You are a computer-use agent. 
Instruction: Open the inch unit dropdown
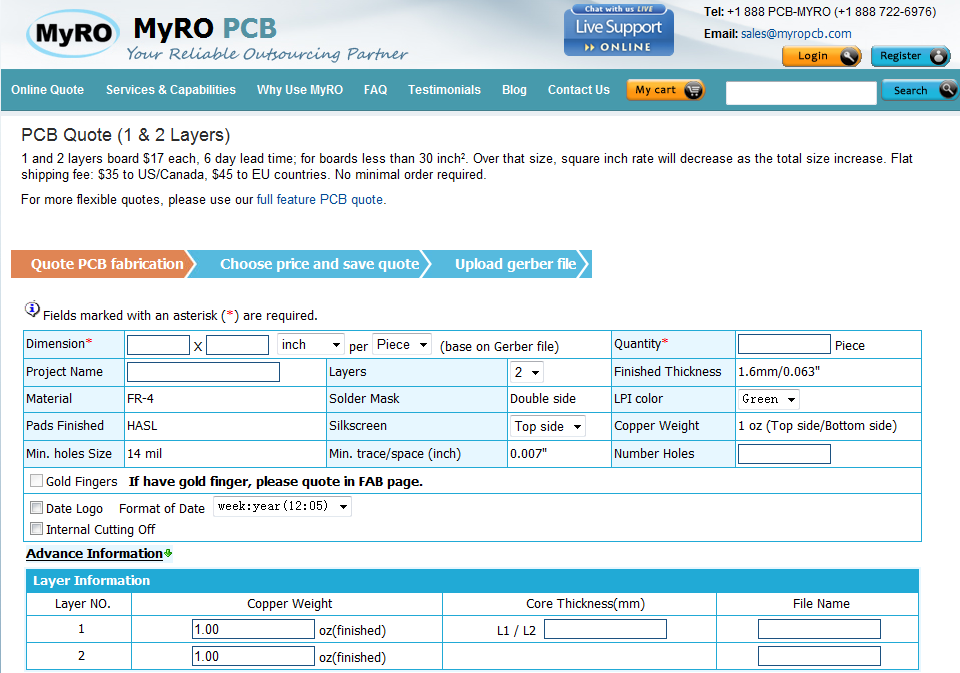[310, 344]
